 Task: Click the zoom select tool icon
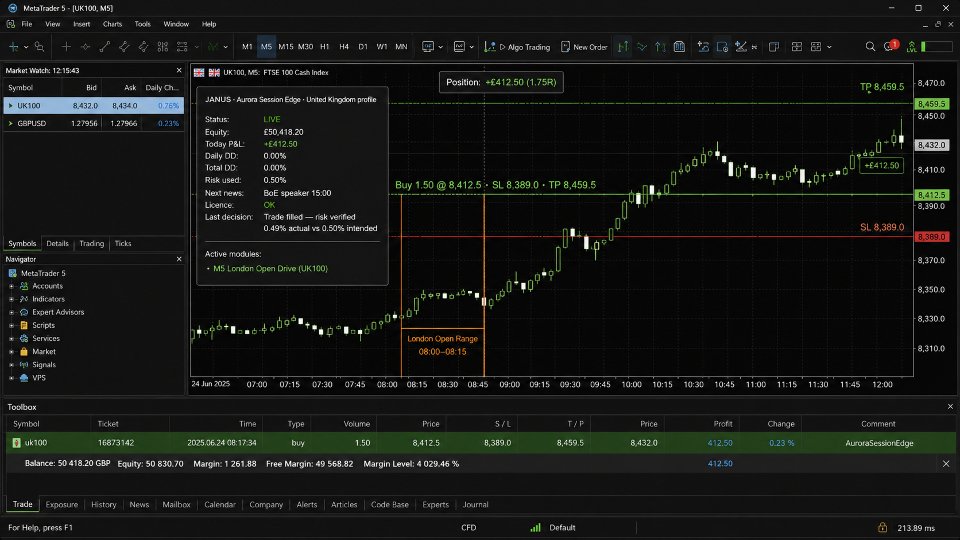click(39, 47)
